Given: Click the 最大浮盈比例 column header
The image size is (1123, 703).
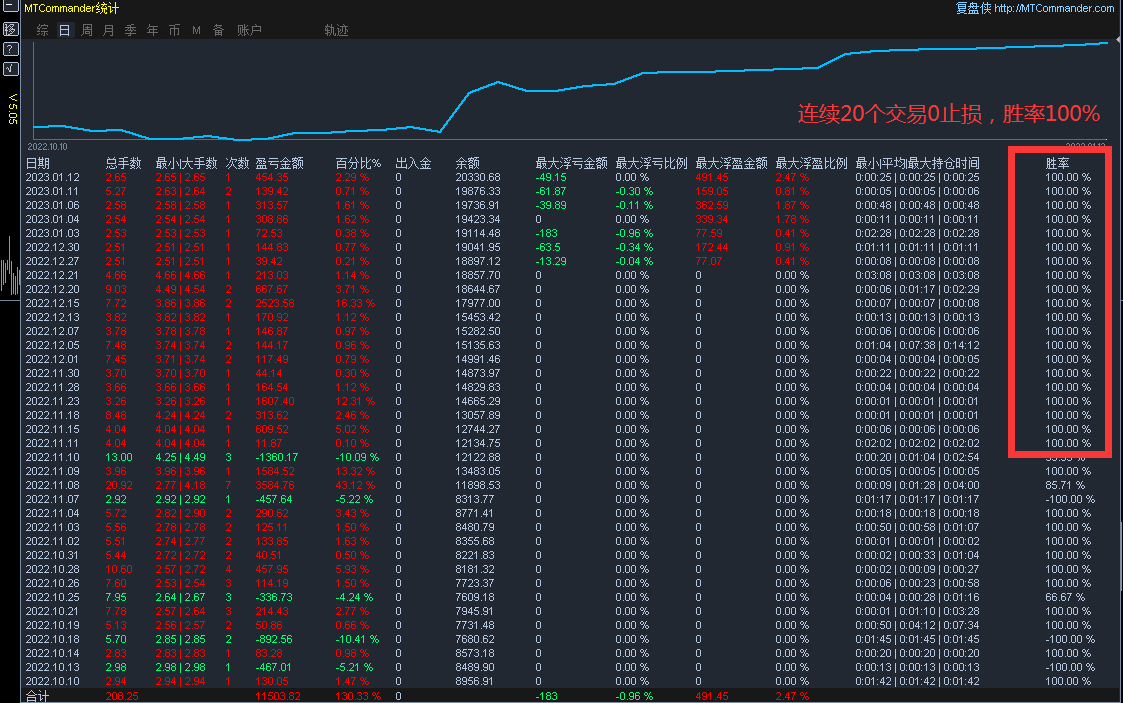Looking at the screenshot, I should (x=811, y=163).
